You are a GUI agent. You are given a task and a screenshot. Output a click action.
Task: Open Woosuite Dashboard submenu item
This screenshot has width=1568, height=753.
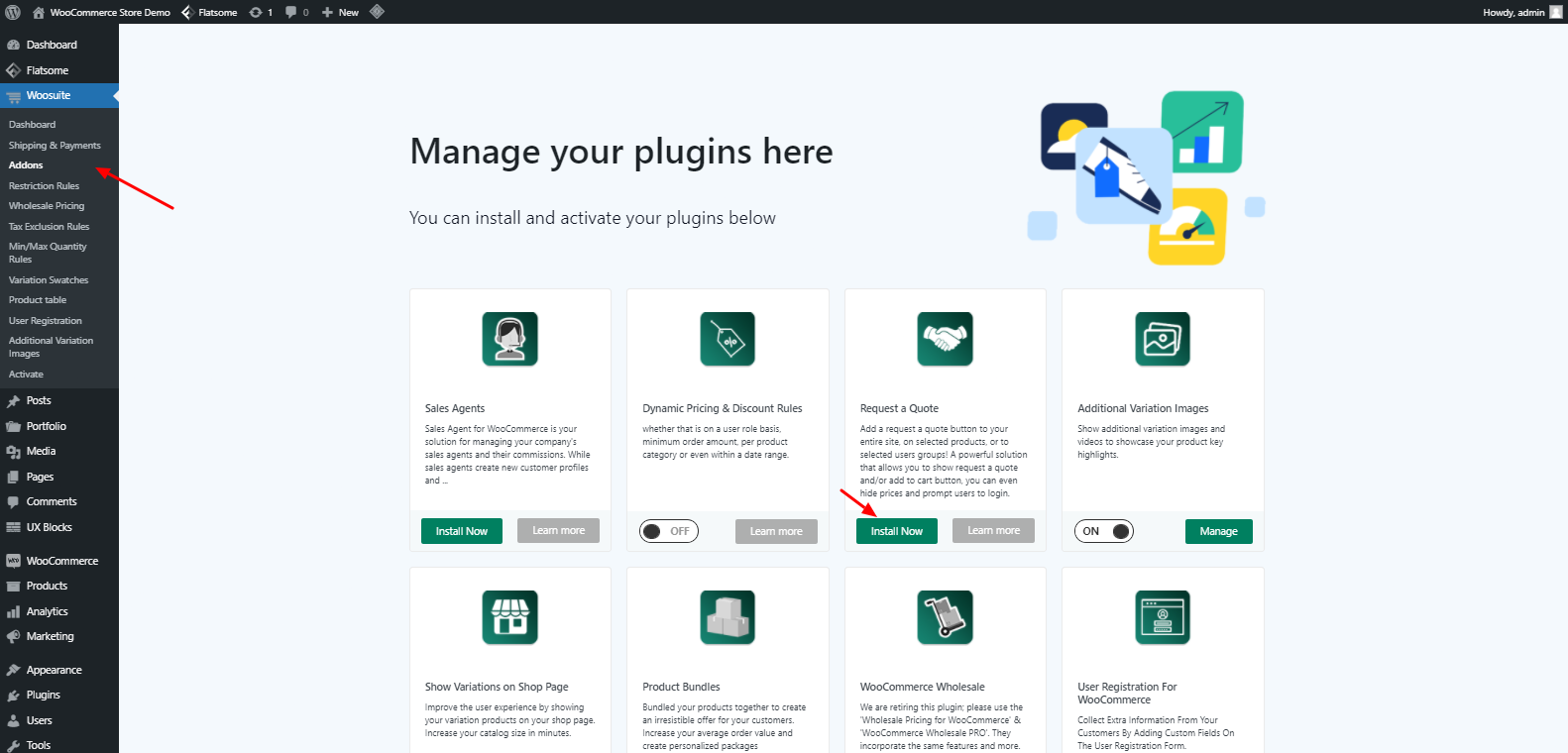point(32,125)
